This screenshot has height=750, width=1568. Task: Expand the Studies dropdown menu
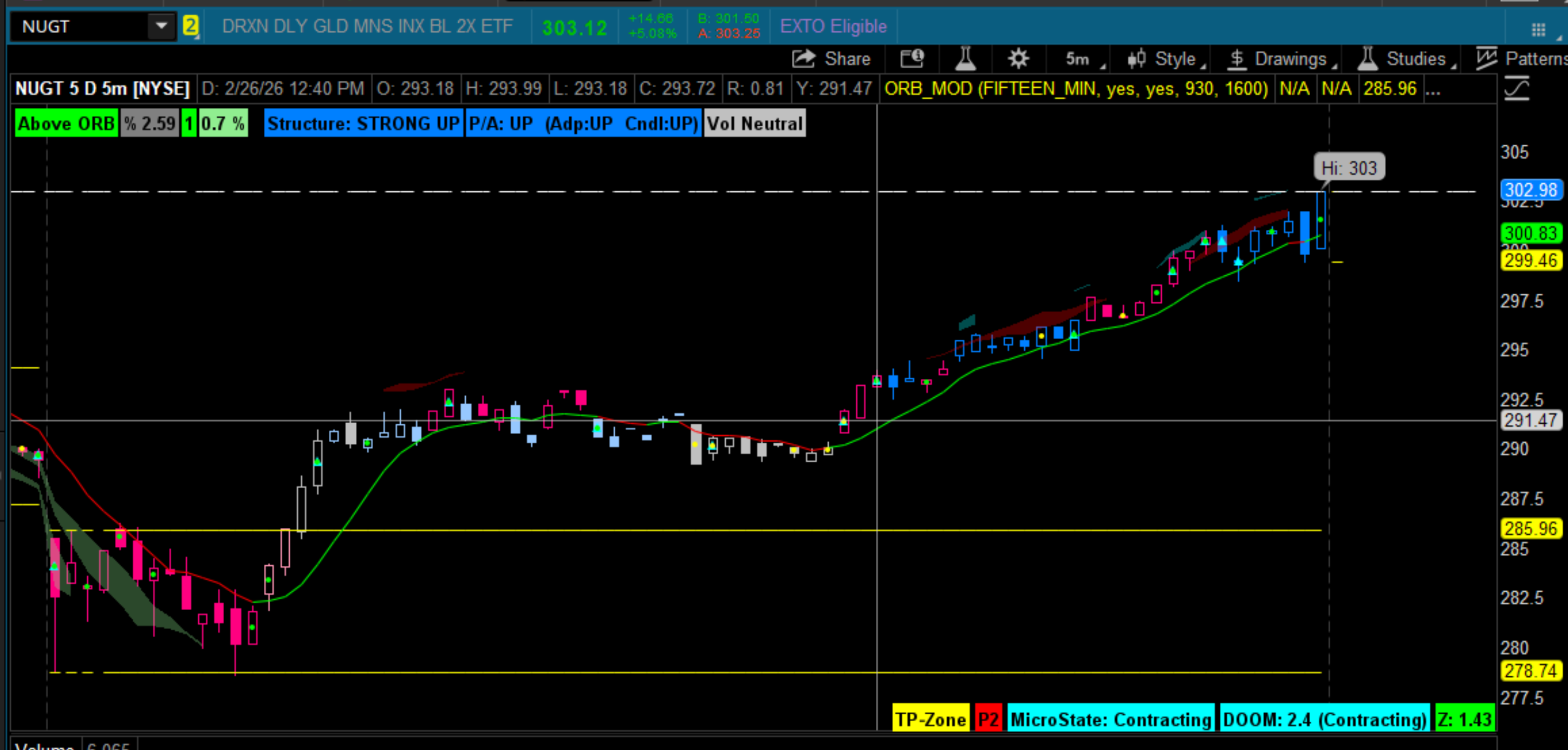[1415, 59]
